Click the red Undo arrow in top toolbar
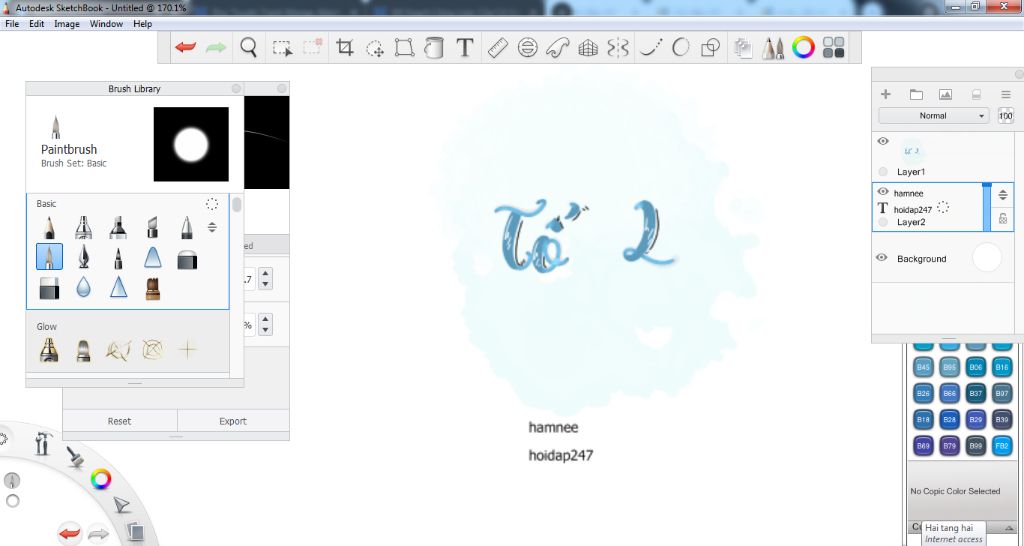Viewport: 1024px width, 546px height. pos(185,47)
